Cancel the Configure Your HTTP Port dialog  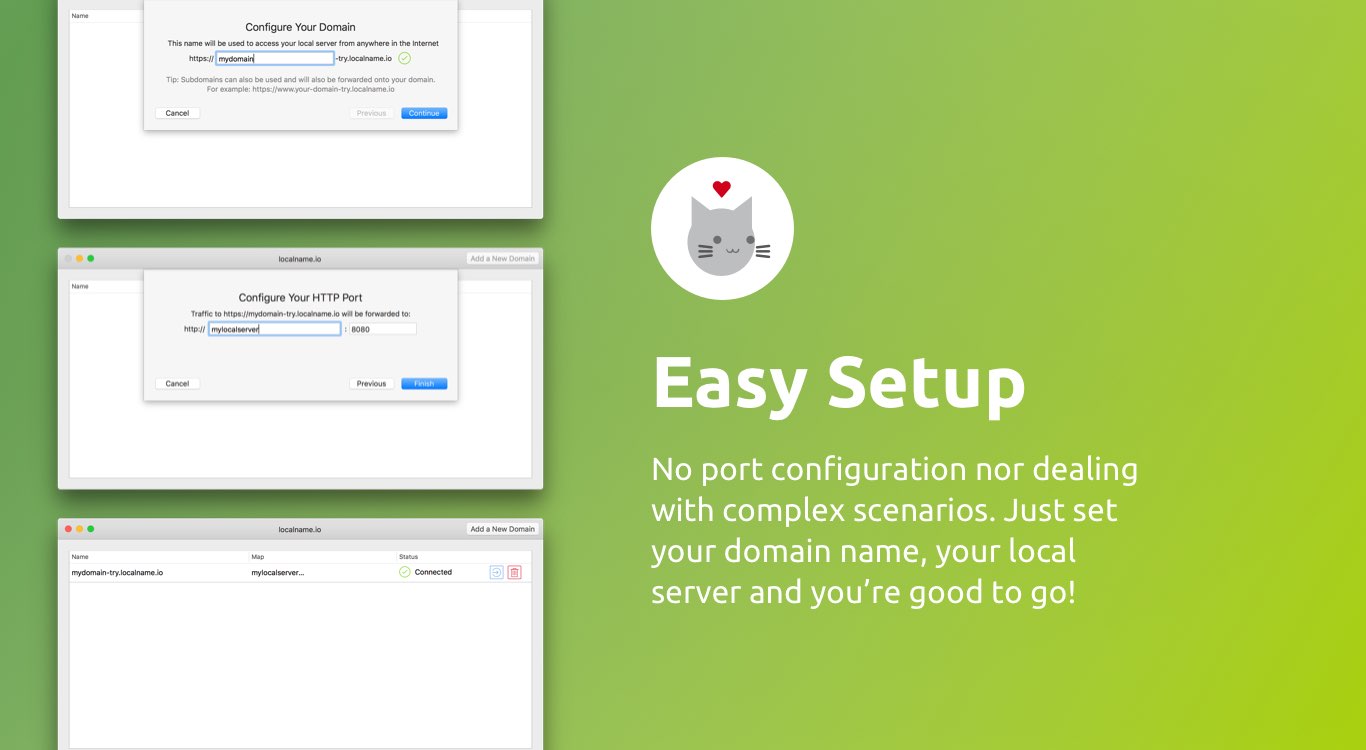[x=178, y=383]
